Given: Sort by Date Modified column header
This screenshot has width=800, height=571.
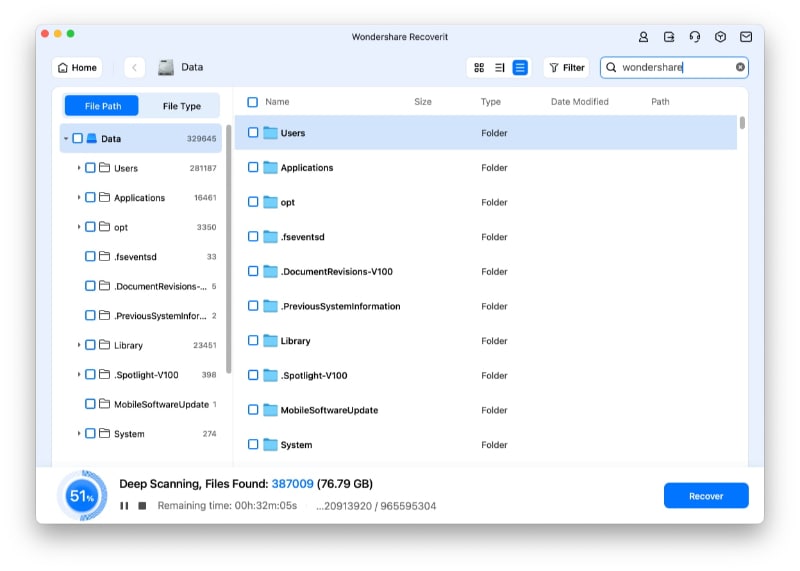Looking at the screenshot, I should [x=580, y=102].
